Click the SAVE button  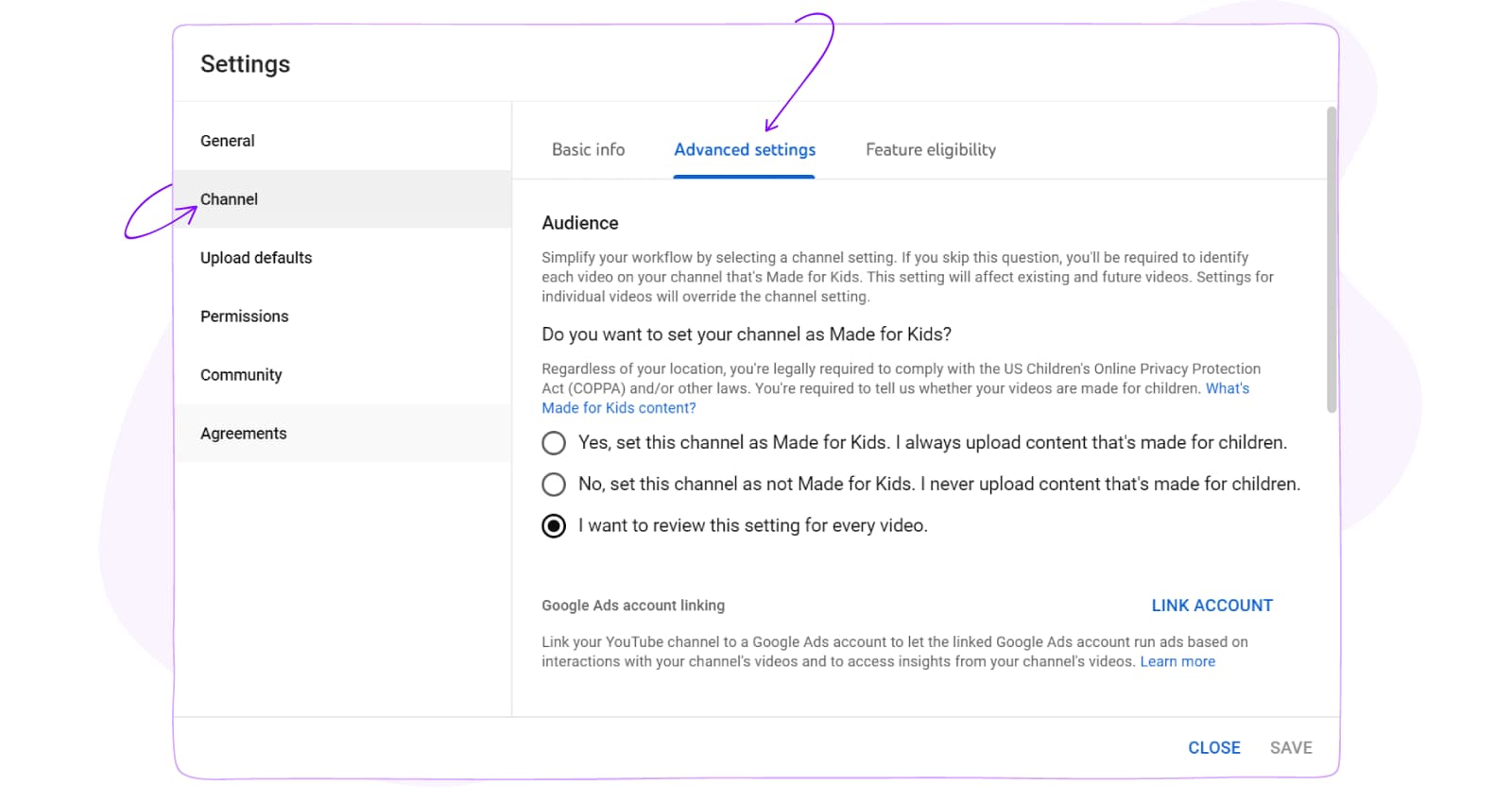pyautogui.click(x=1291, y=747)
